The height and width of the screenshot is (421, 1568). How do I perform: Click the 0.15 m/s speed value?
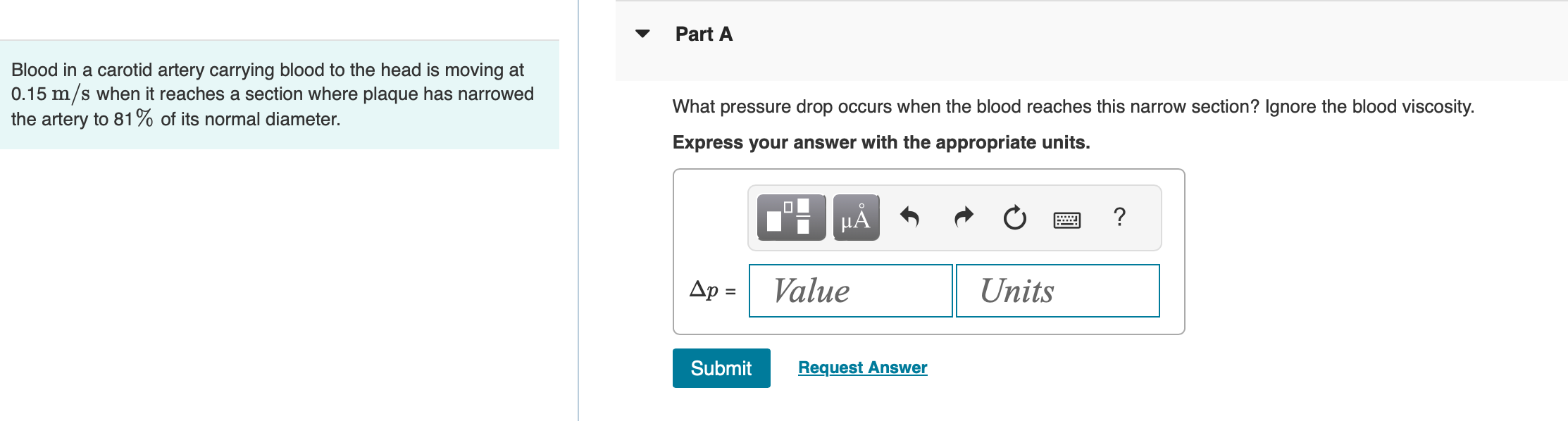(x=50, y=94)
